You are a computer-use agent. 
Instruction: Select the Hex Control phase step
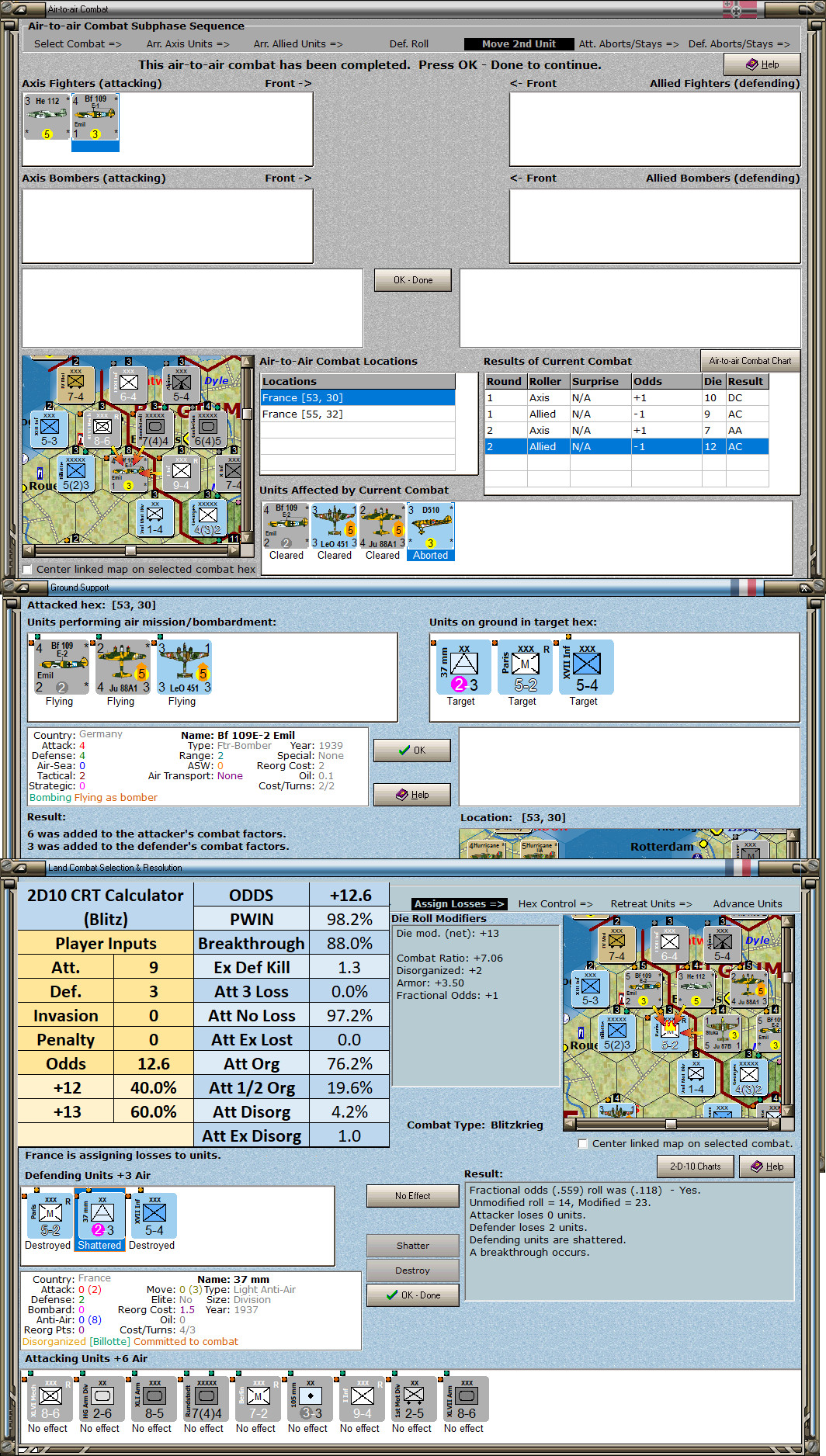click(x=555, y=904)
